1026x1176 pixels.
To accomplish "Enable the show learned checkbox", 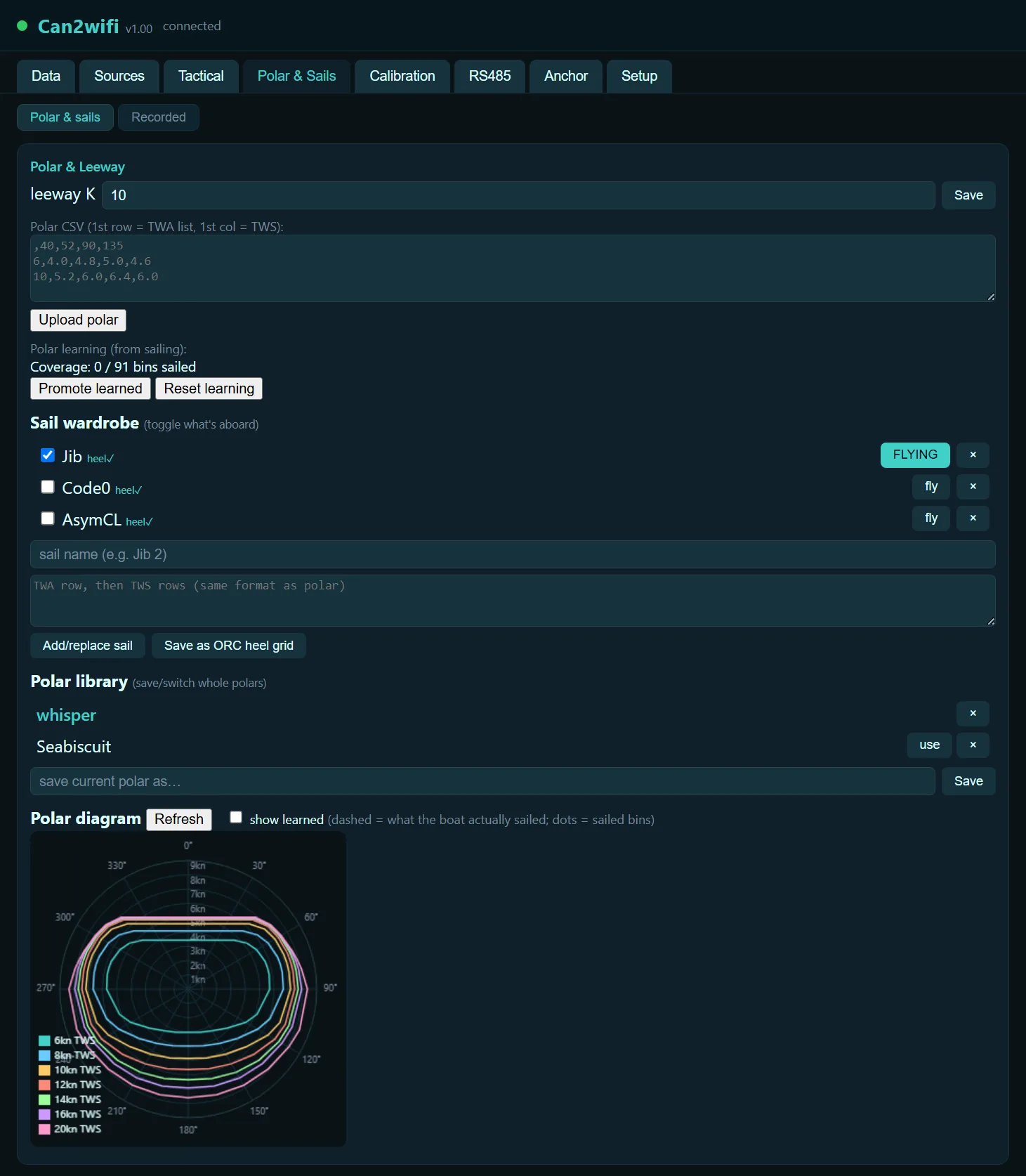I will (236, 817).
